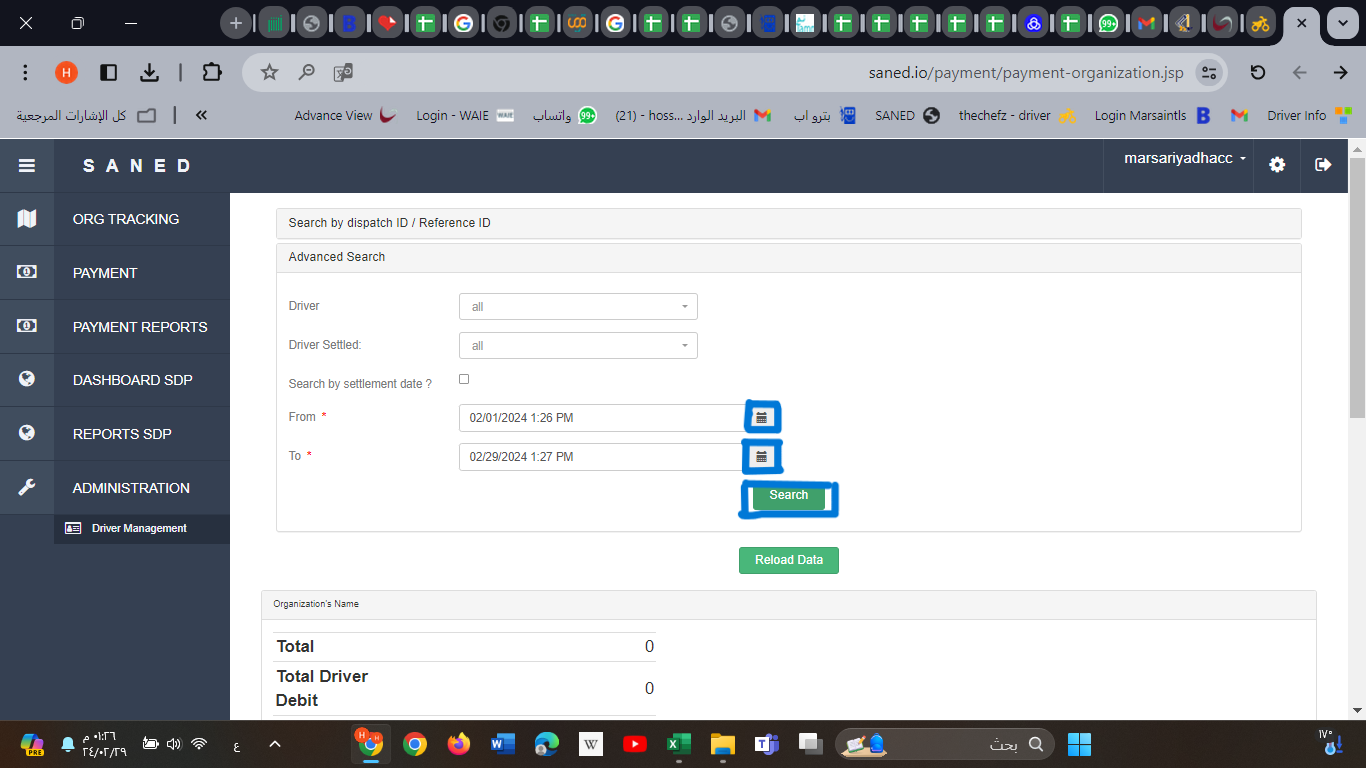Click the green Search button
1366x768 pixels.
click(x=788, y=495)
